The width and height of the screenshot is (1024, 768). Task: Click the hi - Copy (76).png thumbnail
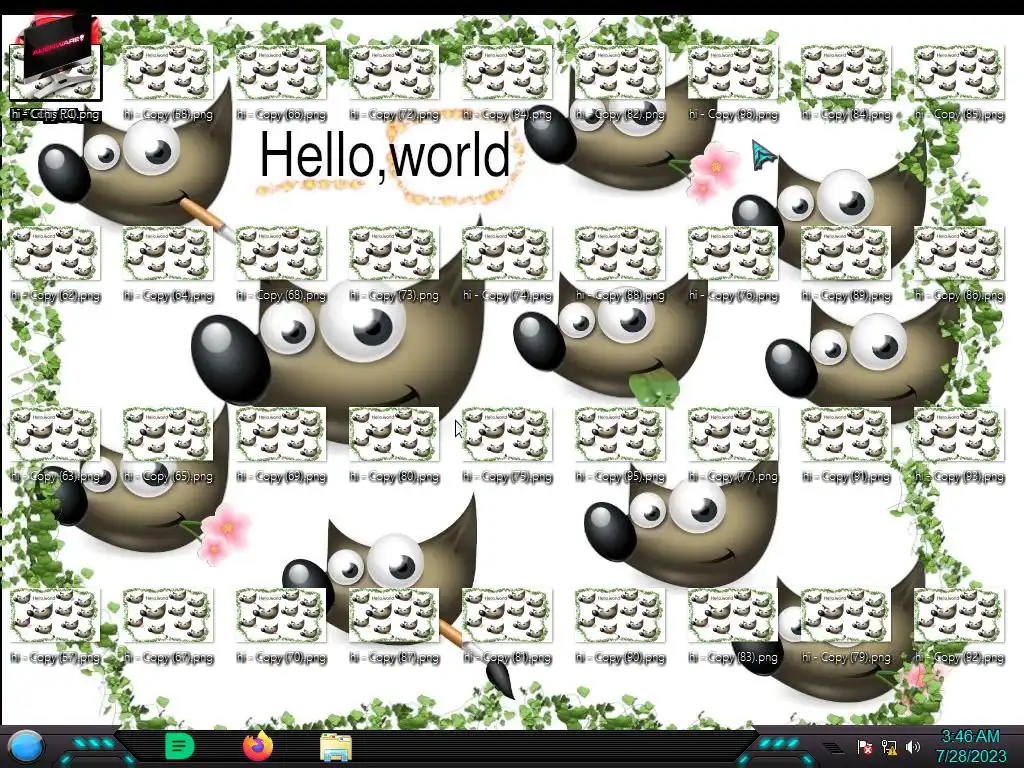coord(733,254)
